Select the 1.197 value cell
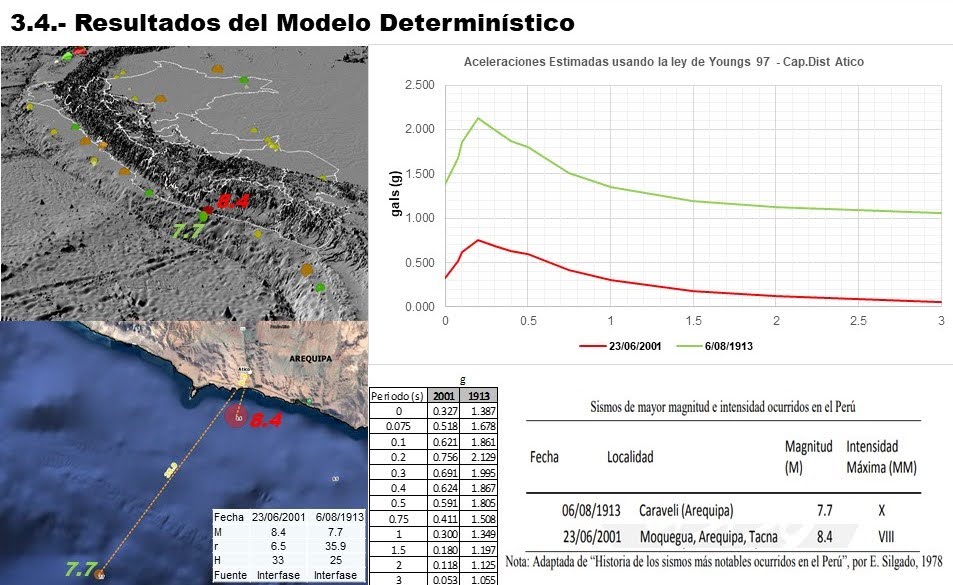 [479, 550]
